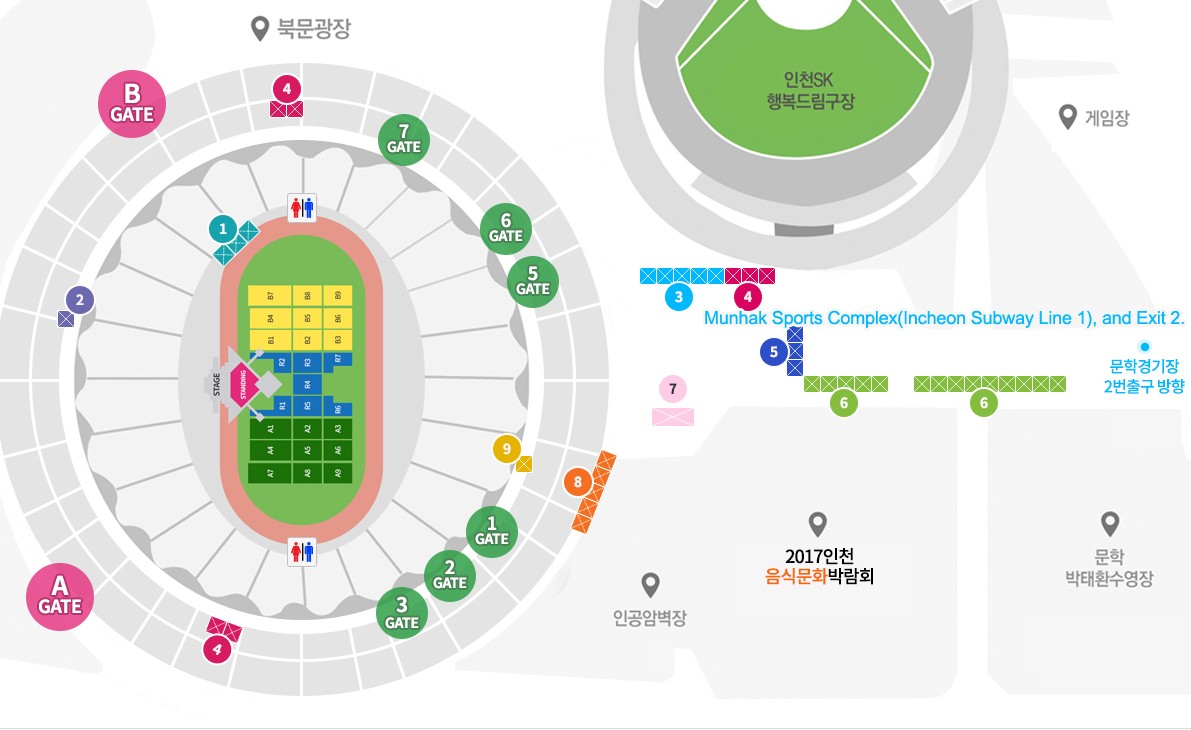The height and width of the screenshot is (730, 1191).
Task: Click the pink A GATE marker
Action: 60,597
